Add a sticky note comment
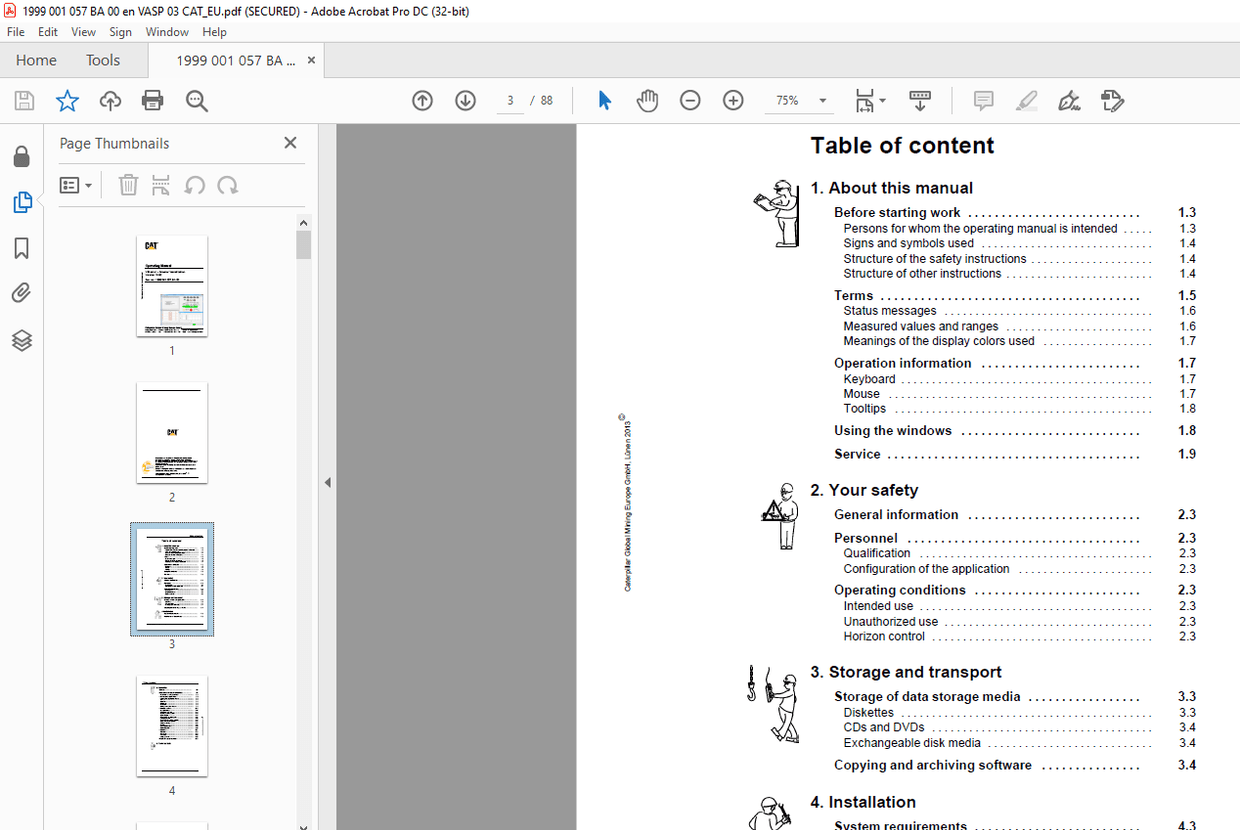1240x830 pixels. coord(983,100)
